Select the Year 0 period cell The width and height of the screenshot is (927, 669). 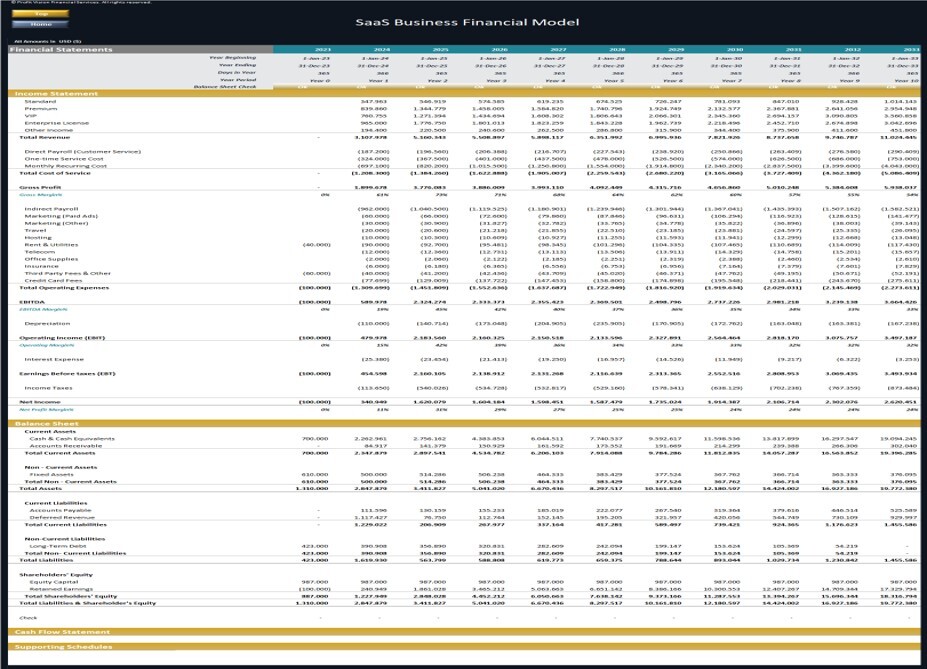(320, 80)
